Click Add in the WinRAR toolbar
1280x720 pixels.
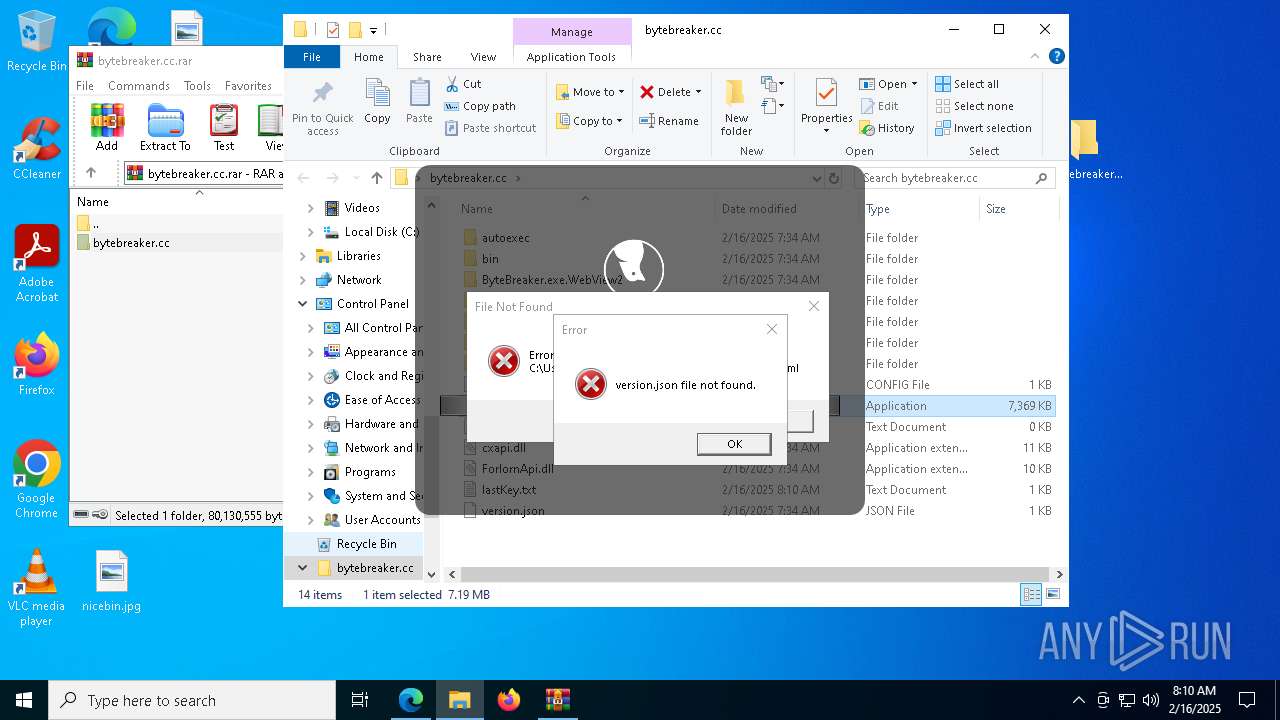click(x=107, y=128)
